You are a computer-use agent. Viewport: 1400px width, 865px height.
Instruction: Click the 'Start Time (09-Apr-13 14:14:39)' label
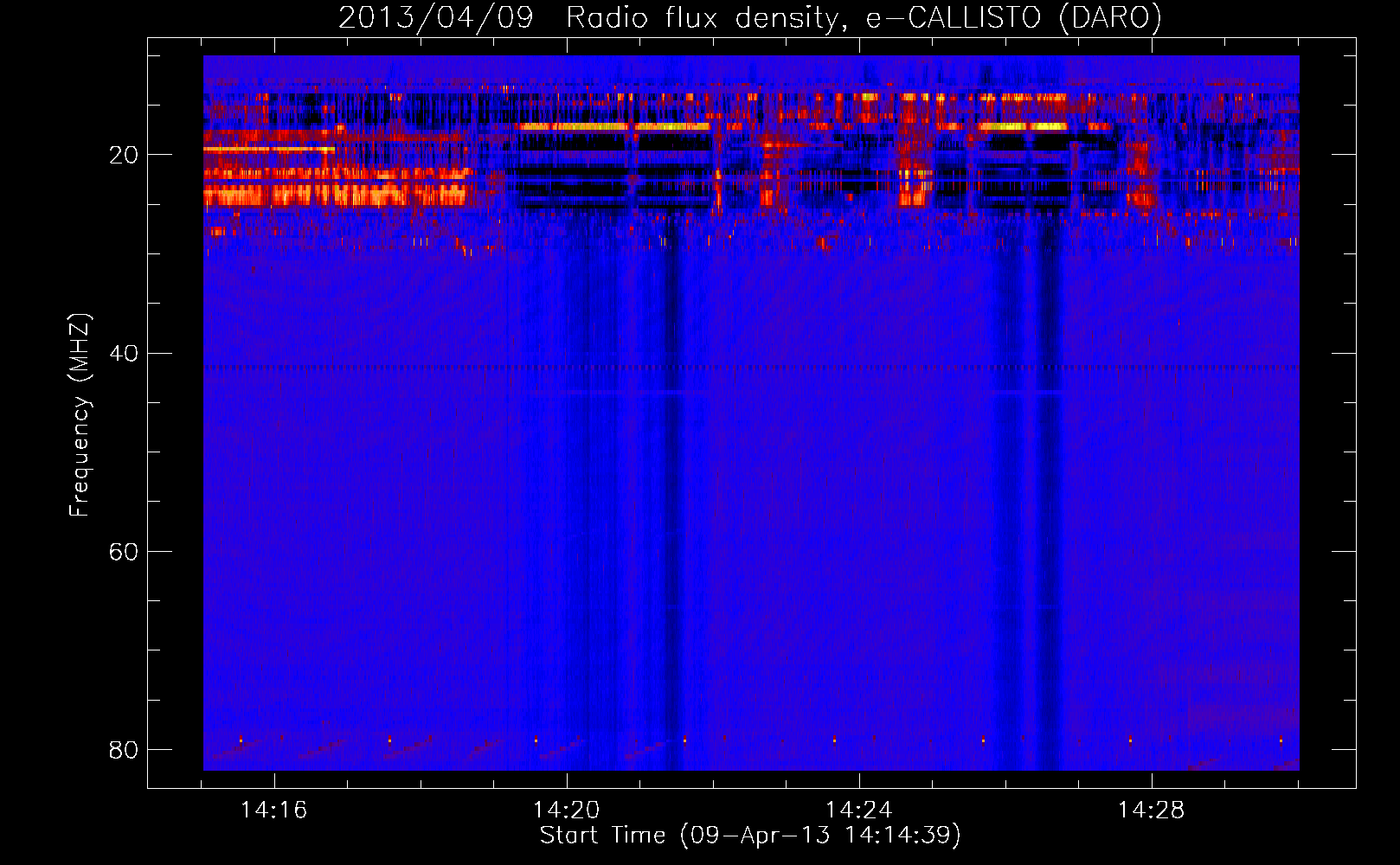[x=750, y=836]
